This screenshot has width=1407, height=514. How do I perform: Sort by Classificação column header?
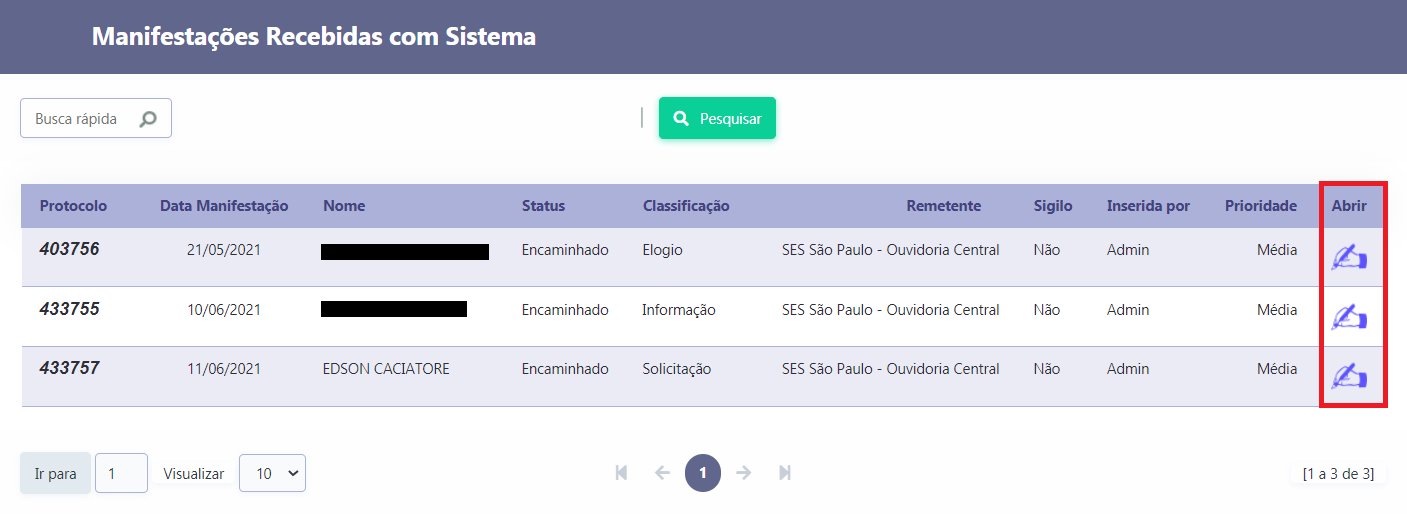coord(686,206)
